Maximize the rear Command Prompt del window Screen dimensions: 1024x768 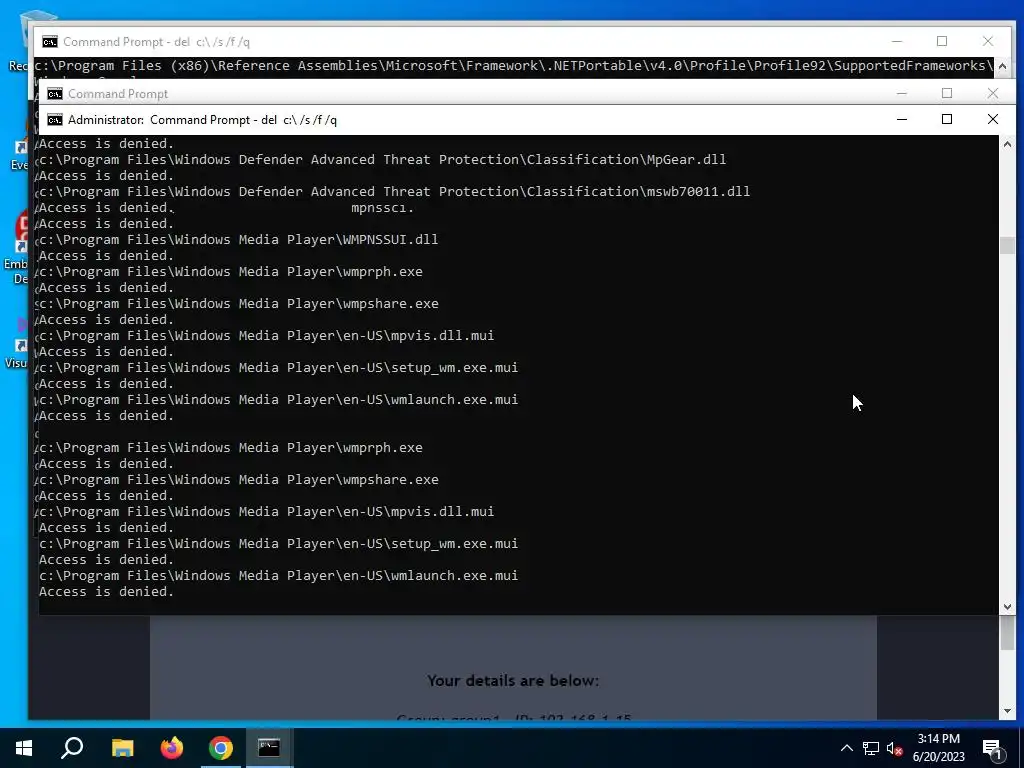coord(942,41)
